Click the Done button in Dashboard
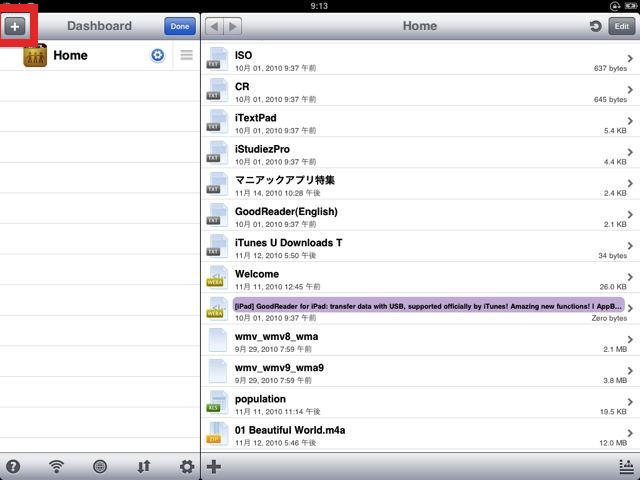The image size is (640, 480). click(180, 27)
